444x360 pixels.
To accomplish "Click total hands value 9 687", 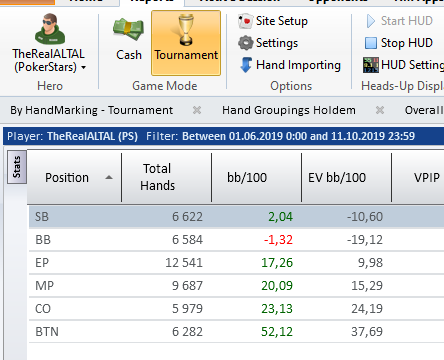I will pos(187,286).
